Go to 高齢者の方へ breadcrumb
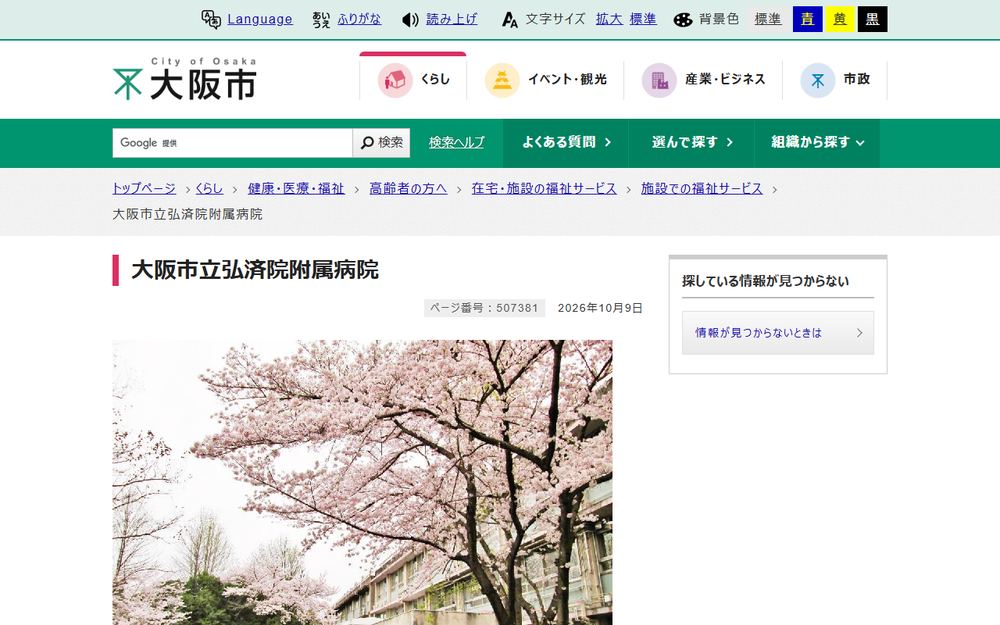This screenshot has height=625, width=1000. tap(408, 189)
